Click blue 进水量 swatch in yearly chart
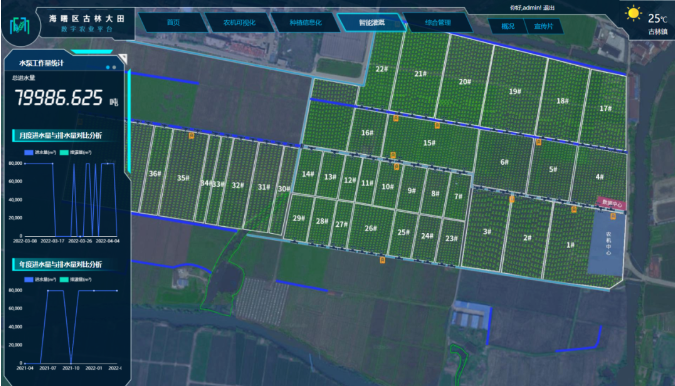675x386 pixels. pos(29,279)
